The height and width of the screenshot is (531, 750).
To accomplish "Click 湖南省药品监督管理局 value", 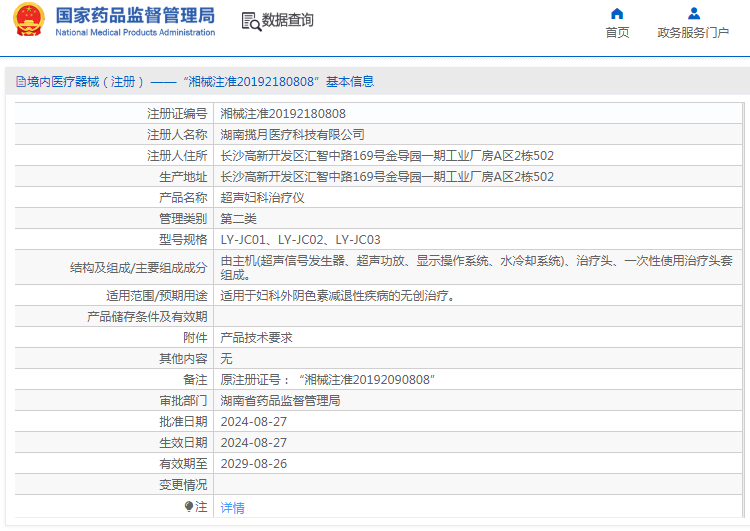I will (x=280, y=401).
